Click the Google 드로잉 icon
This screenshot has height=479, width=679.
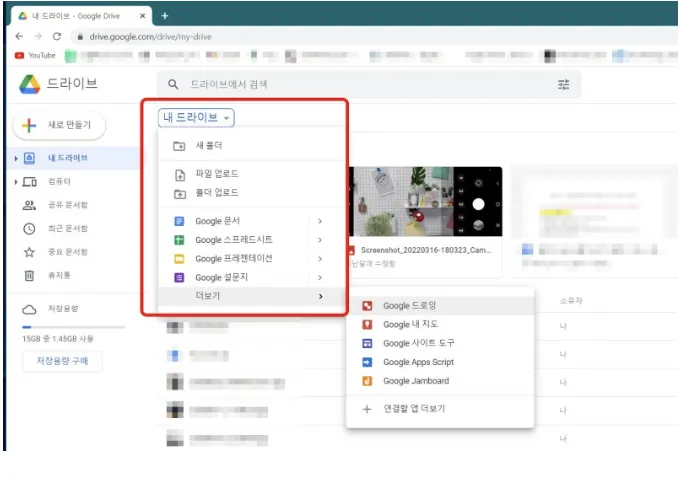click(x=367, y=306)
